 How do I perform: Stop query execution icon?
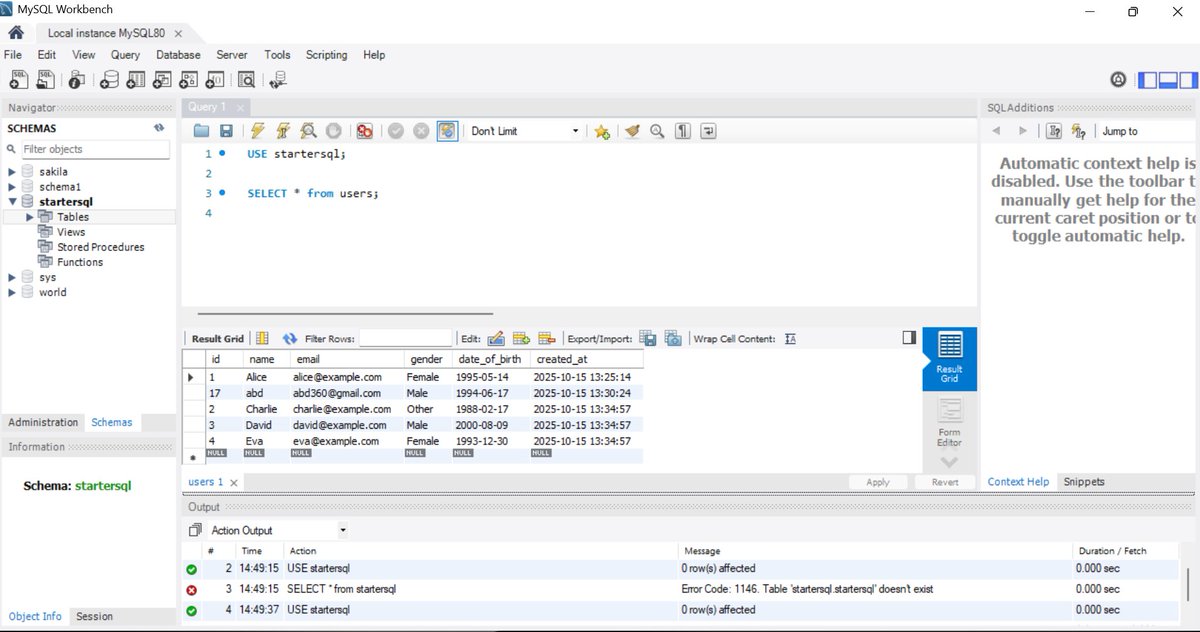coord(333,131)
